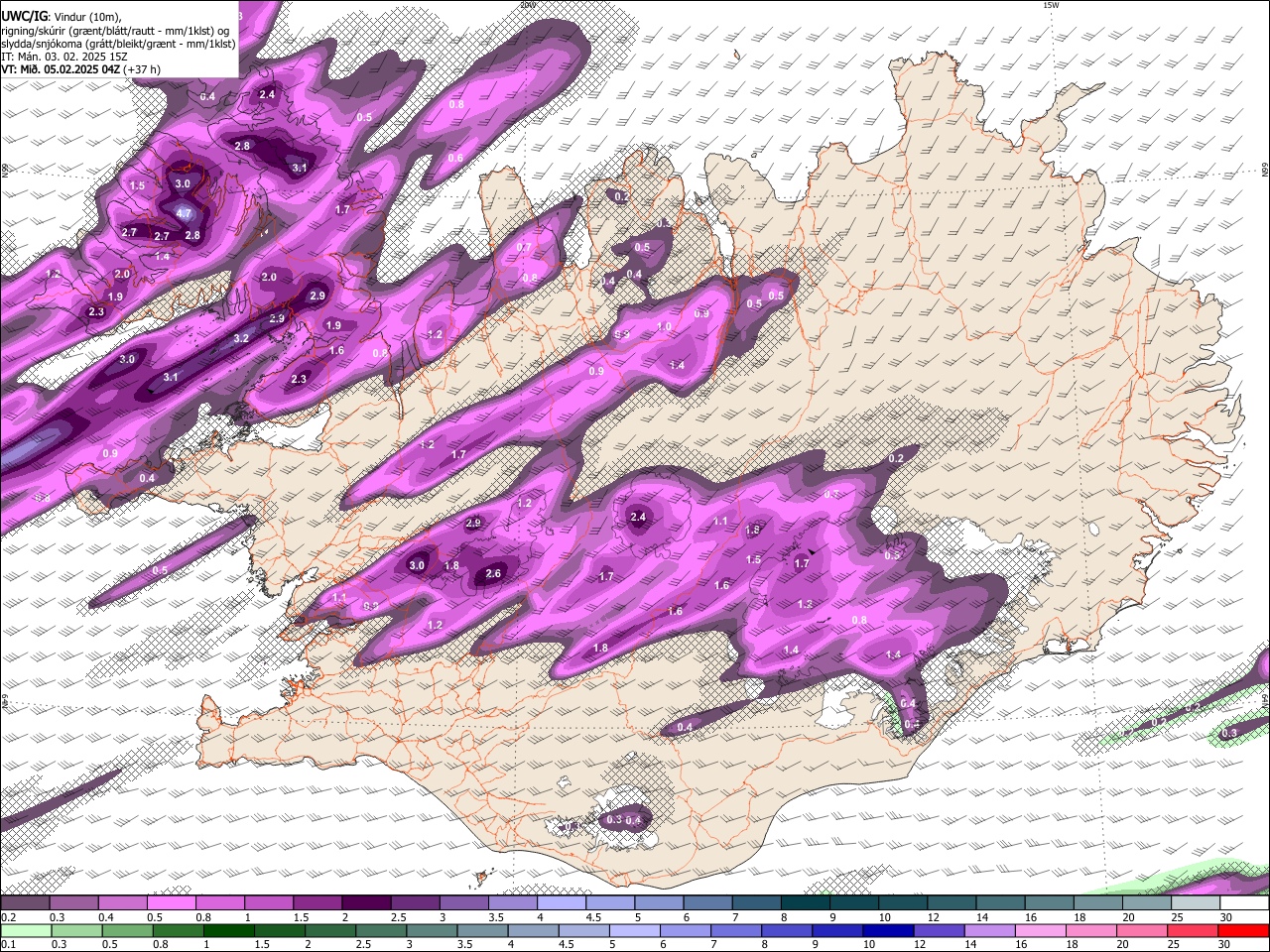Select the light pink 16–18 swatch, rain scale

tap(1041, 931)
